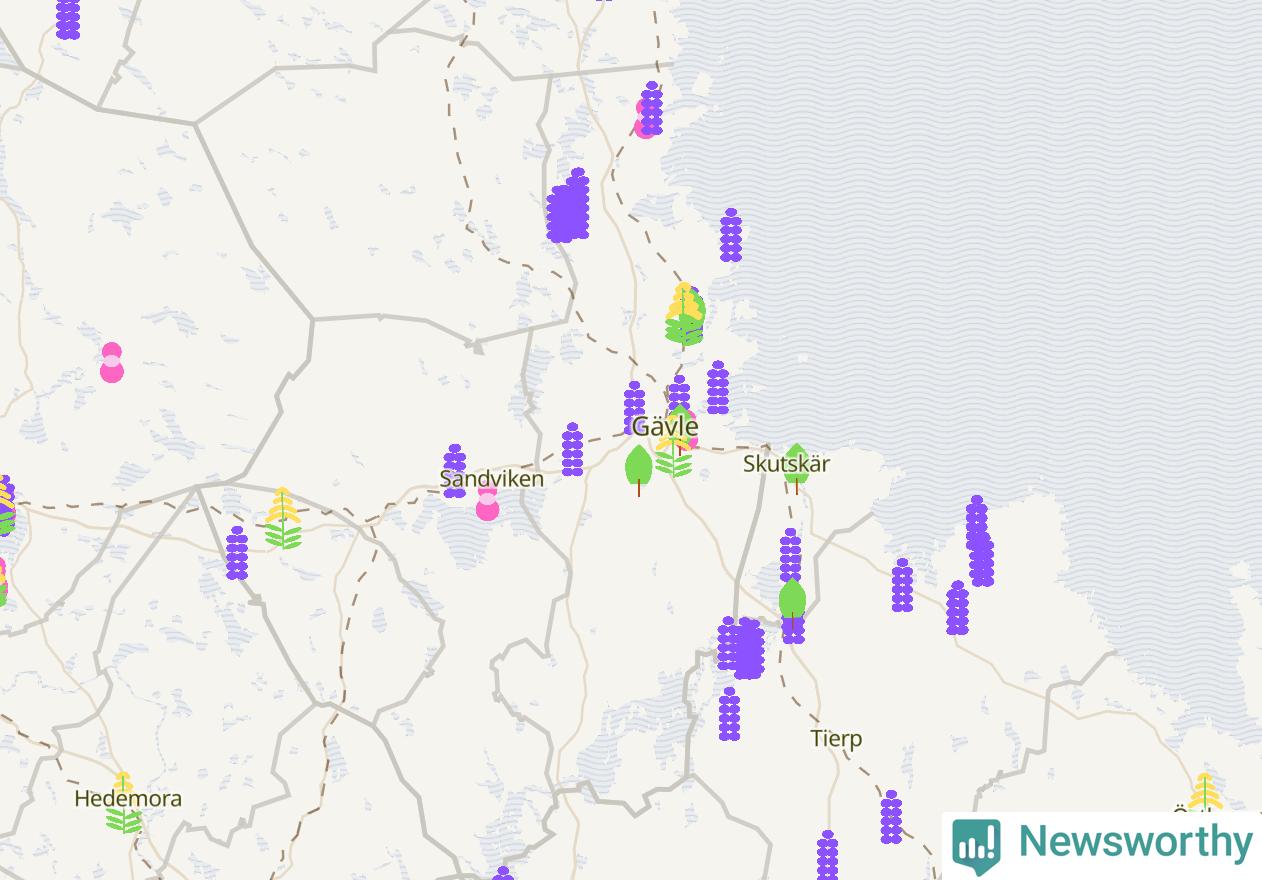Select the purple lavender marker on the northern coast
The image size is (1262, 880).
(x=731, y=236)
